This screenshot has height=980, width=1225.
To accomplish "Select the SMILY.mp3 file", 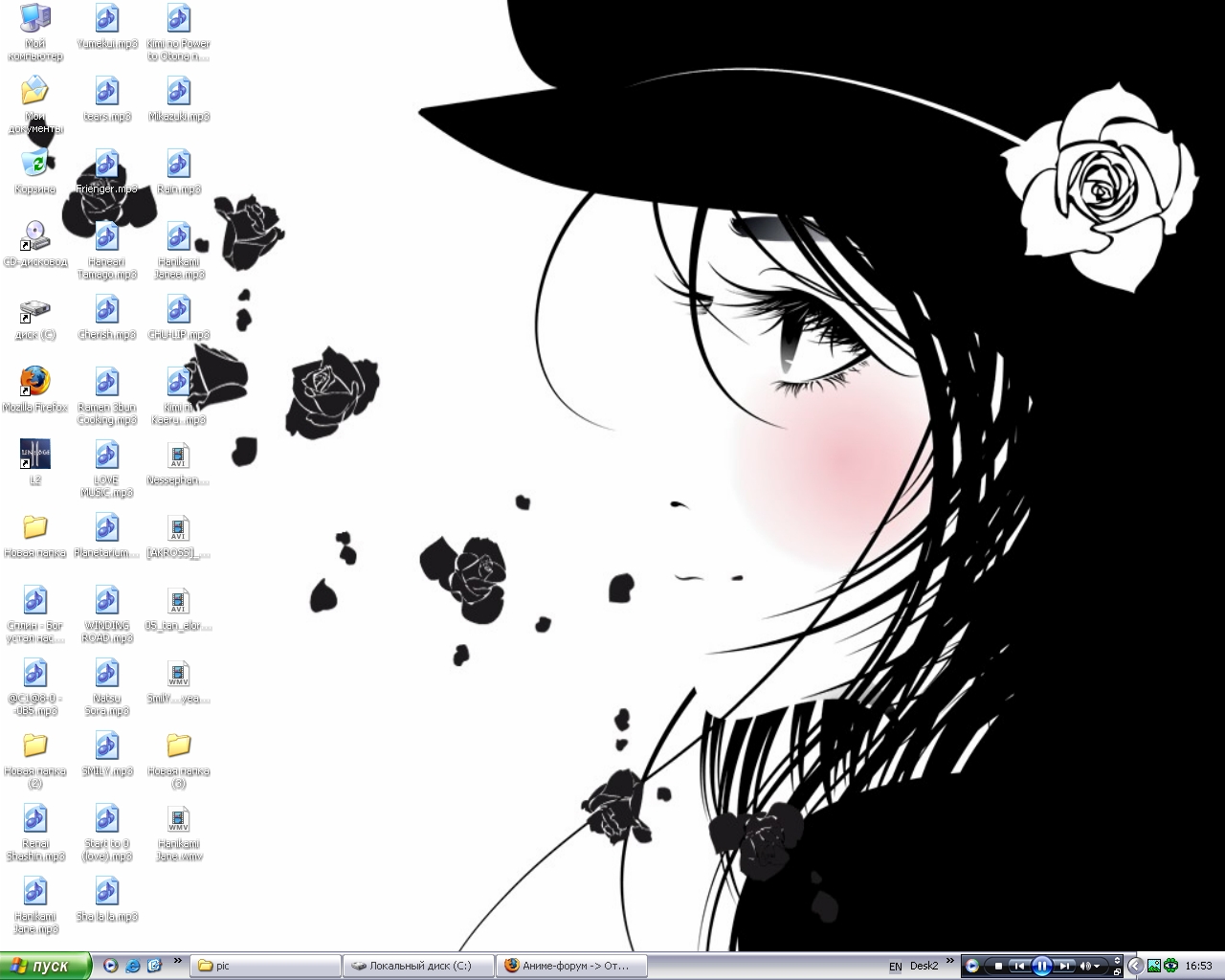I will click(x=107, y=753).
